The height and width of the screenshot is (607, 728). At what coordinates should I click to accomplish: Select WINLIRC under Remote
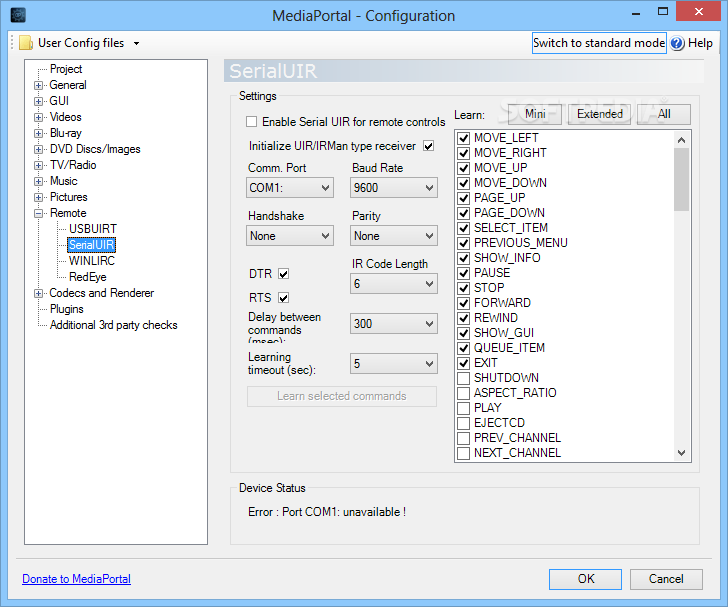pyautogui.click(x=92, y=261)
